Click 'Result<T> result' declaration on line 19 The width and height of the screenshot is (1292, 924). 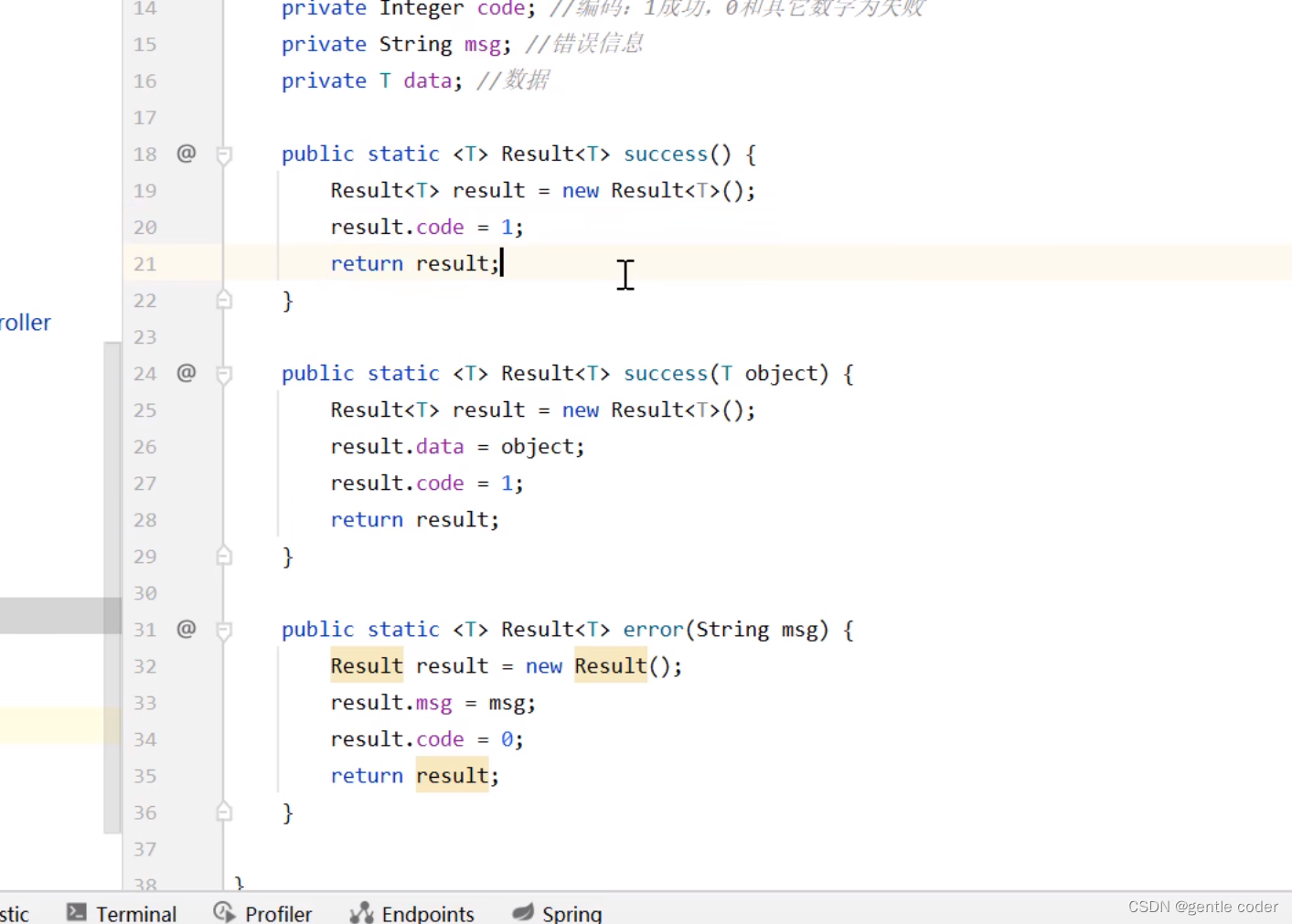click(x=428, y=190)
